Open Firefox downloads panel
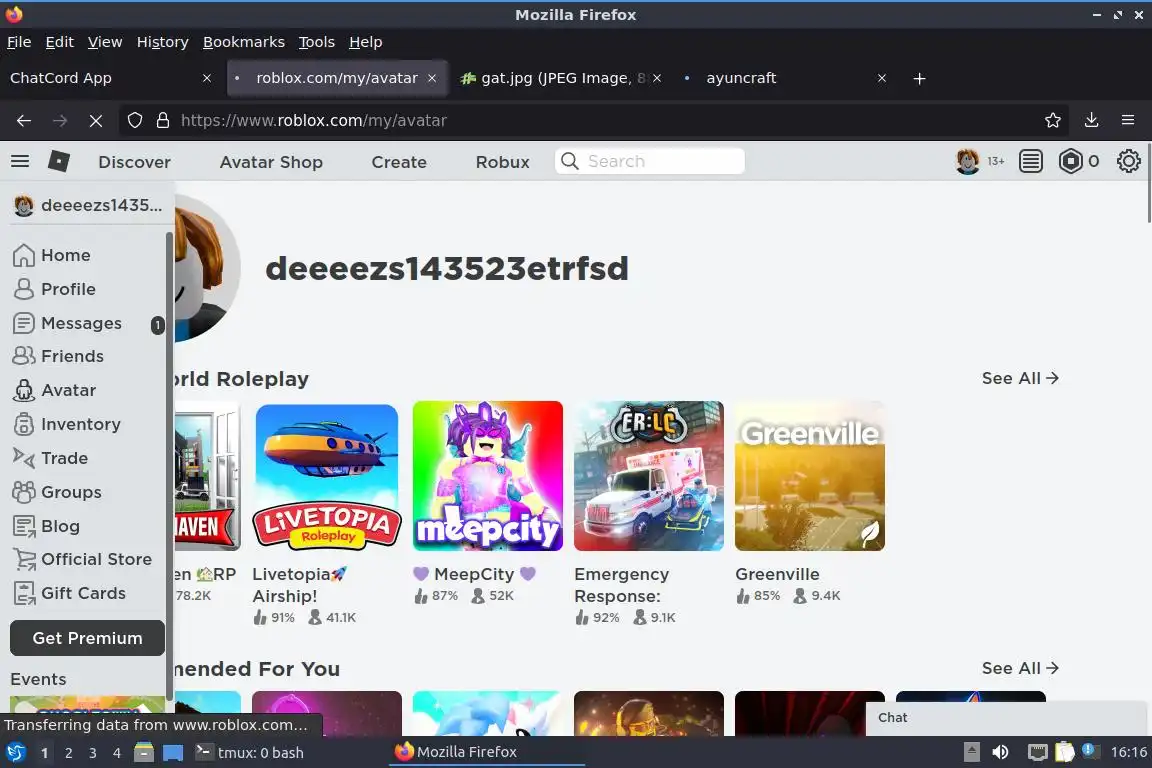 pos(1092,121)
